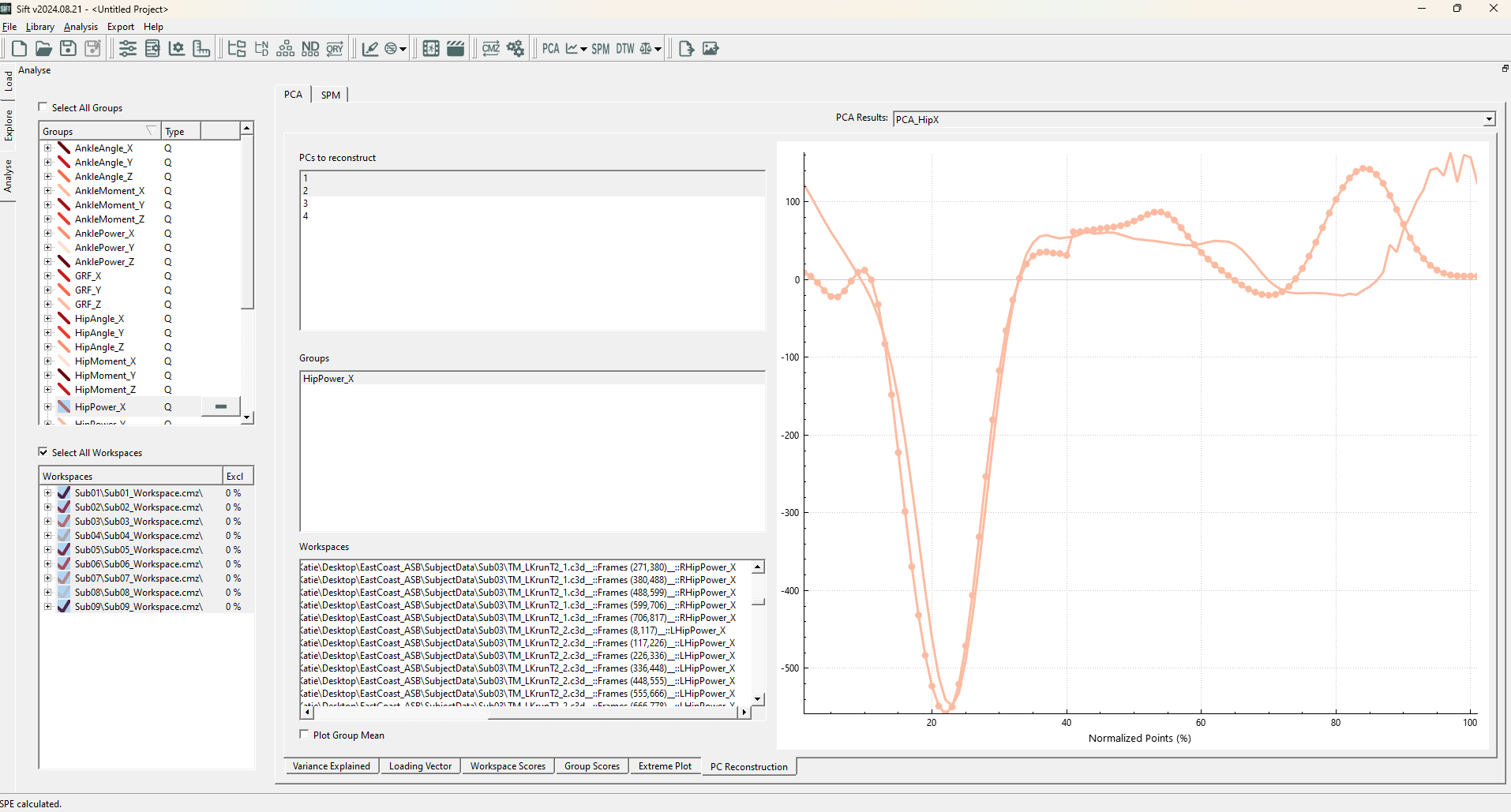Open the Analysis menu
This screenshot has height=812, width=1511.
[81, 27]
